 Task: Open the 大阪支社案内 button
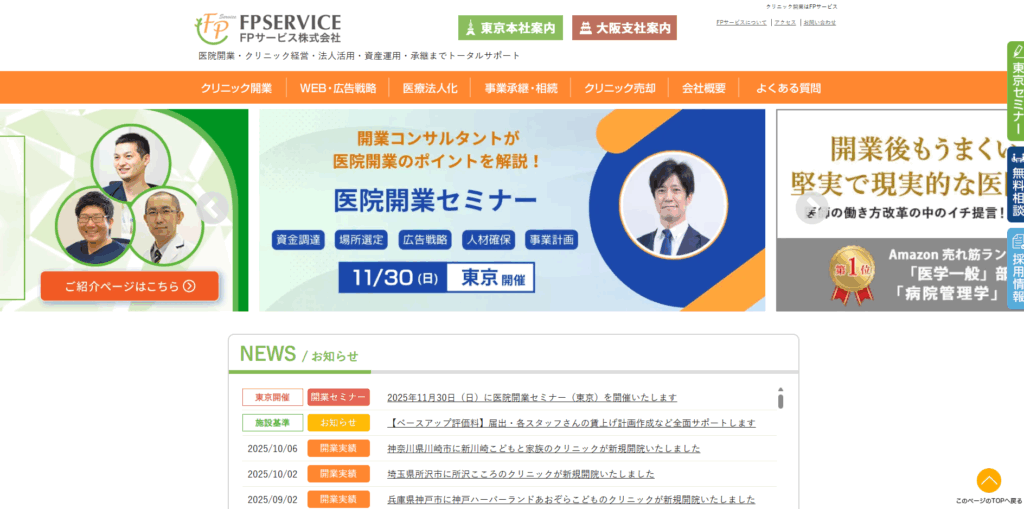(624, 28)
